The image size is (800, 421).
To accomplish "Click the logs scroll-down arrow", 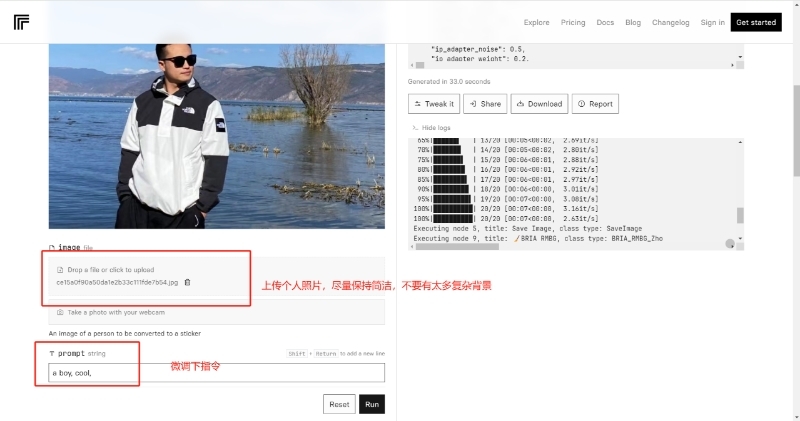I will click(x=740, y=238).
